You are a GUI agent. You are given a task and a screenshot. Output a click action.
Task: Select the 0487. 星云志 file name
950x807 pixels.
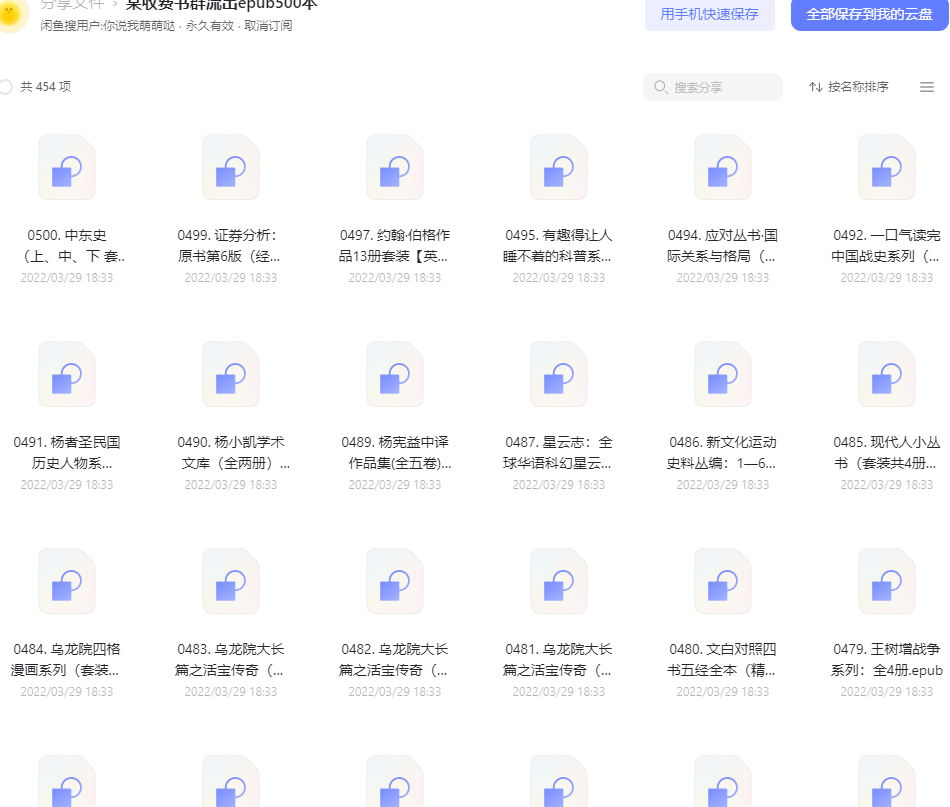click(559, 453)
